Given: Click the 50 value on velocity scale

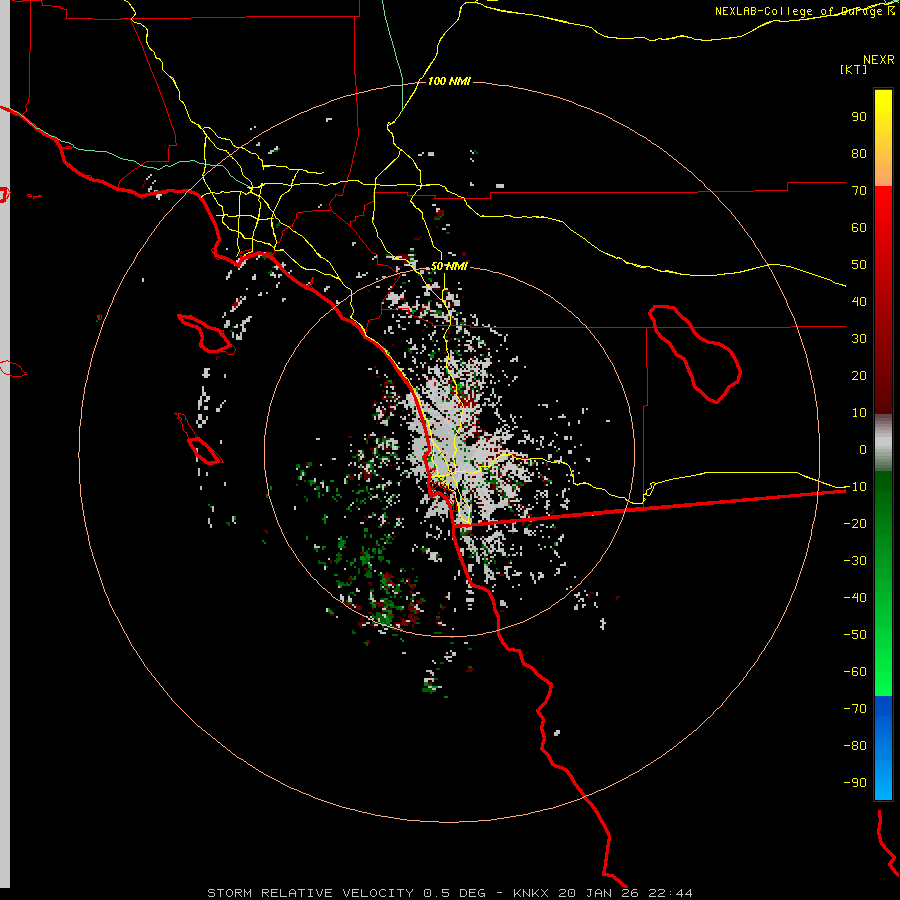Looking at the screenshot, I should pyautogui.click(x=859, y=265).
